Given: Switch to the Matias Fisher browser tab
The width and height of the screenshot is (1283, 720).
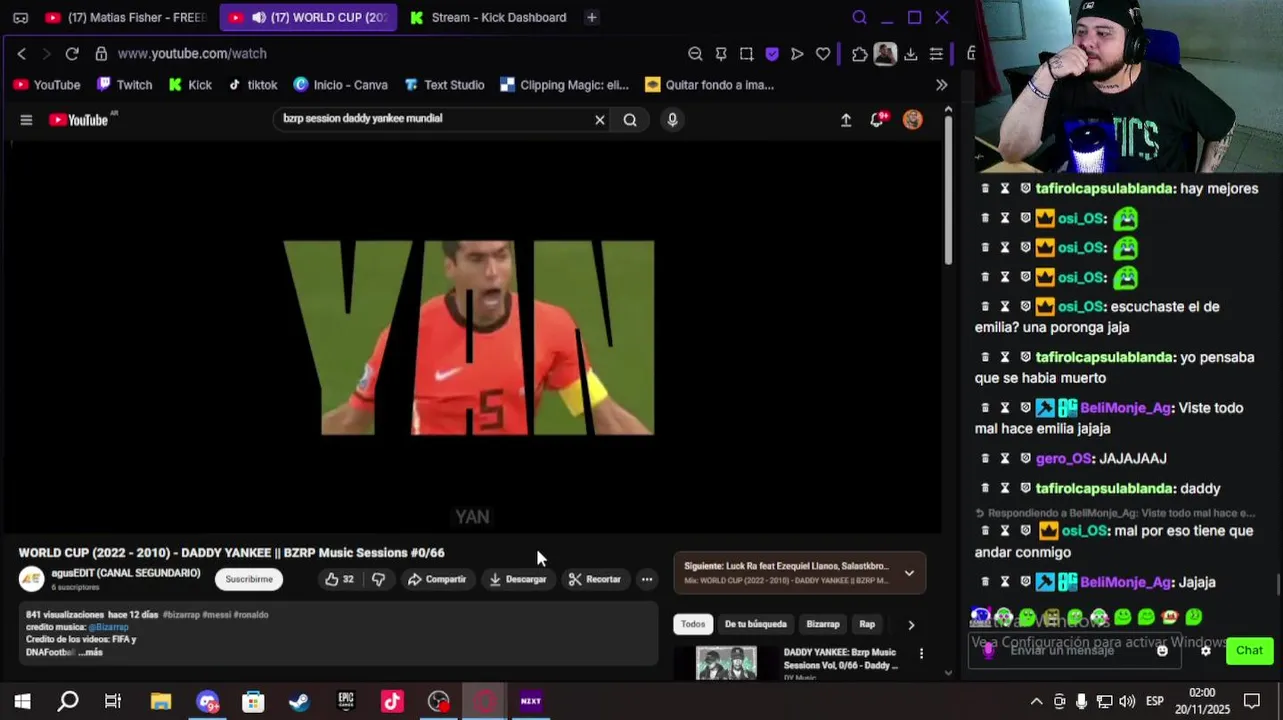Looking at the screenshot, I should tap(126, 17).
